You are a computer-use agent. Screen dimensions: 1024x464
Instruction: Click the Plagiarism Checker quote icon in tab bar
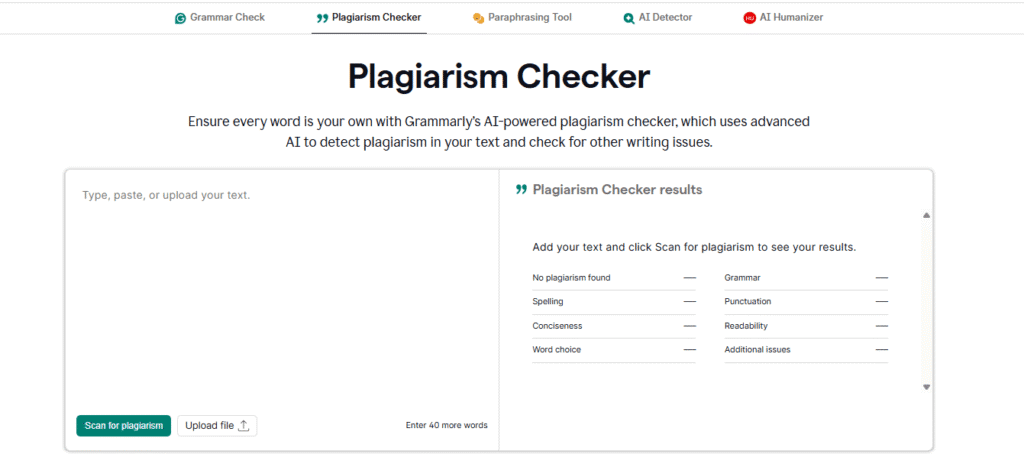point(322,18)
